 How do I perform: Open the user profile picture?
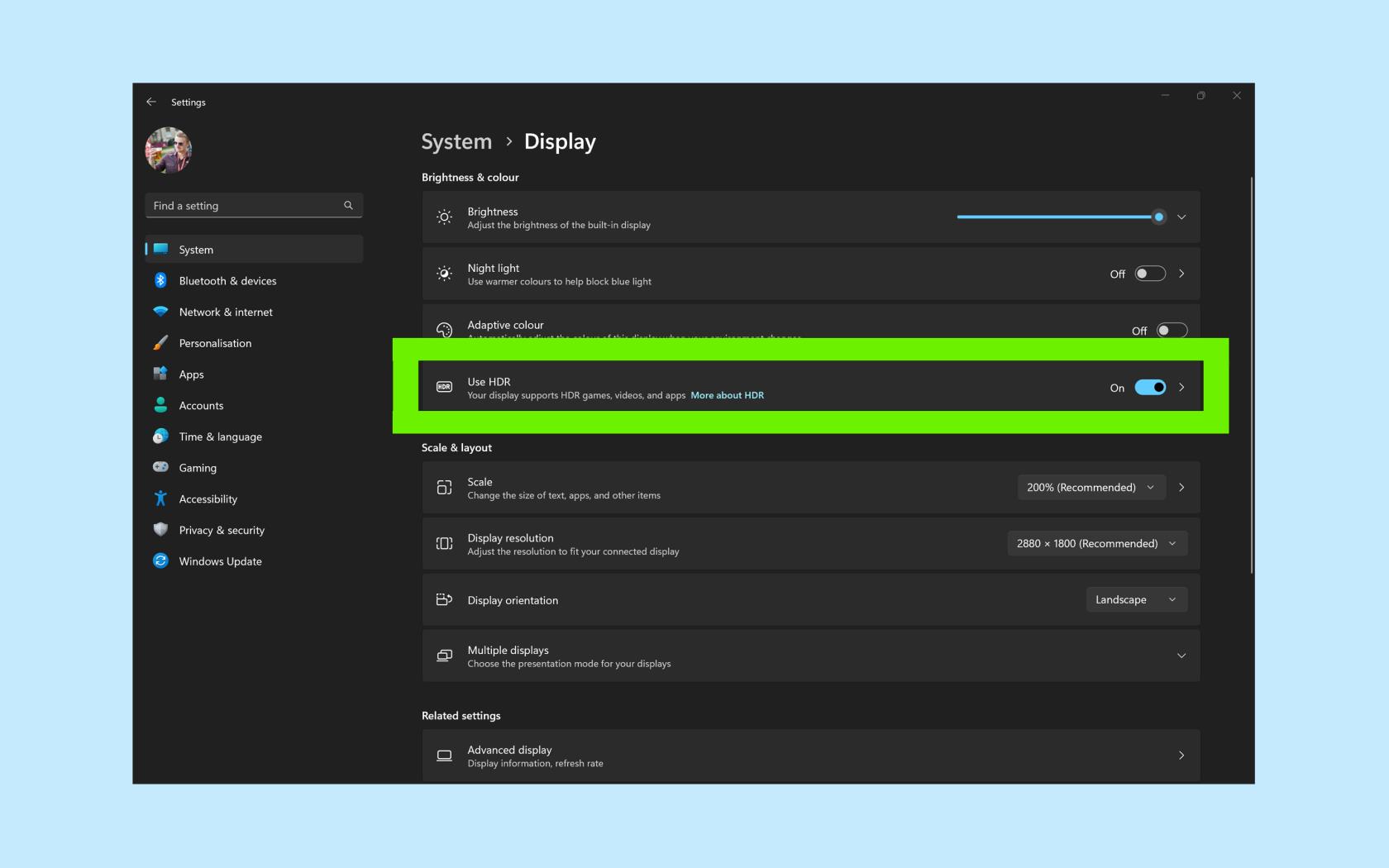169,150
